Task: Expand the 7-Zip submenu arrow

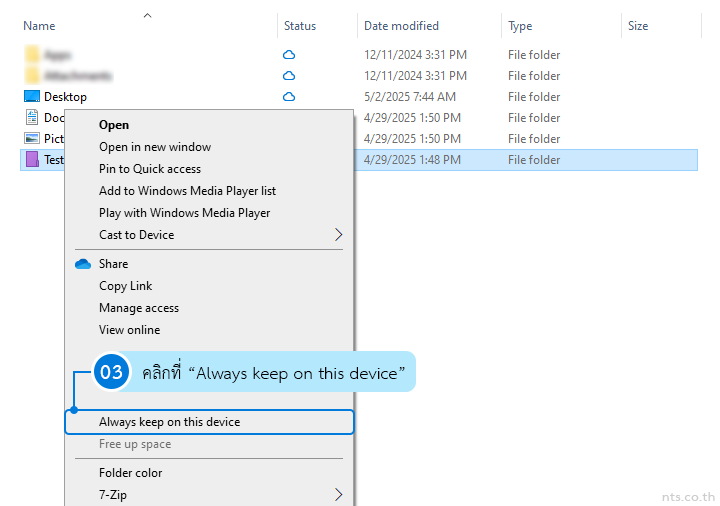Action: pos(338,495)
